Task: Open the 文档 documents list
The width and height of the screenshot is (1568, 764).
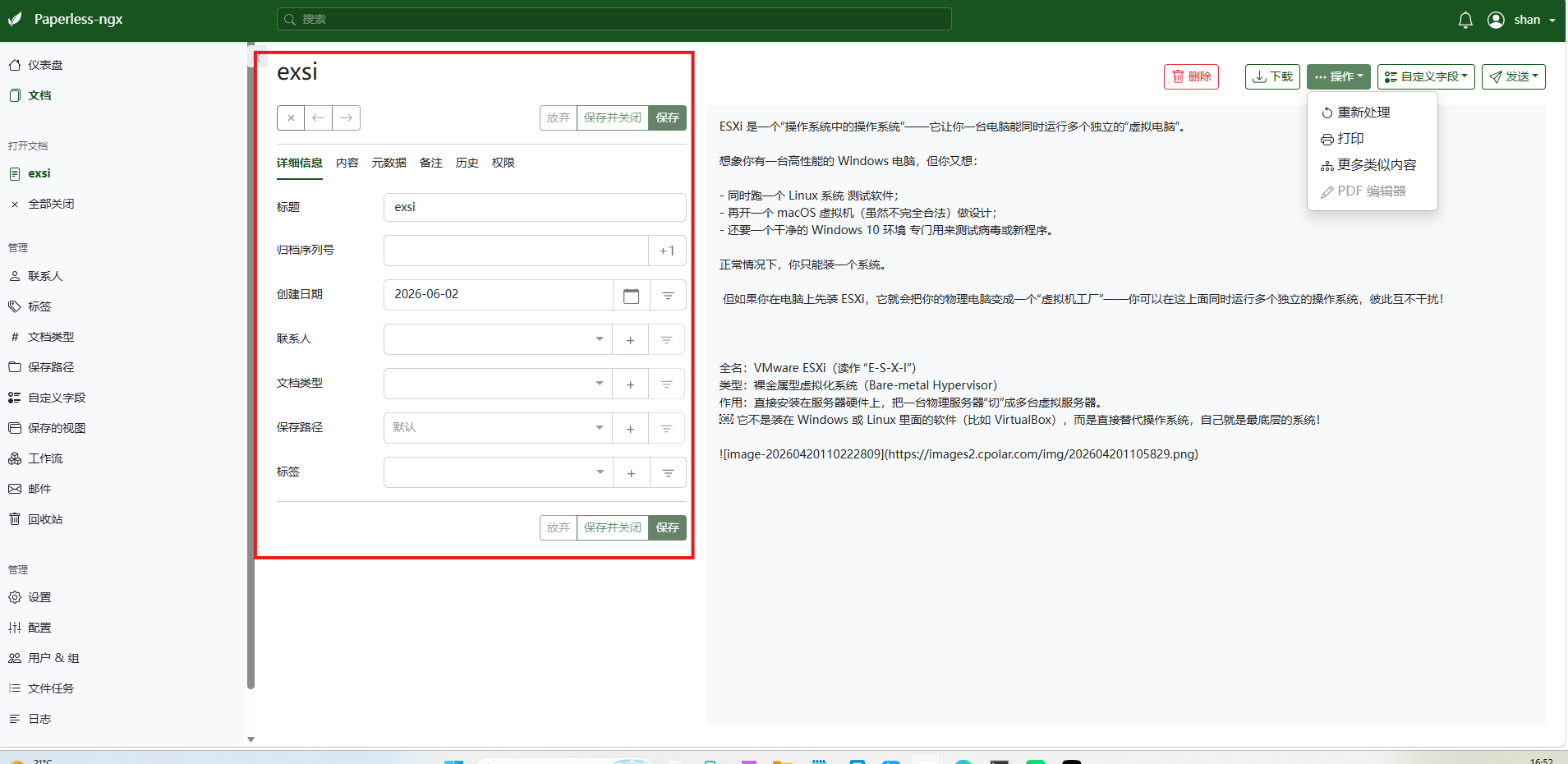Action: (30, 95)
